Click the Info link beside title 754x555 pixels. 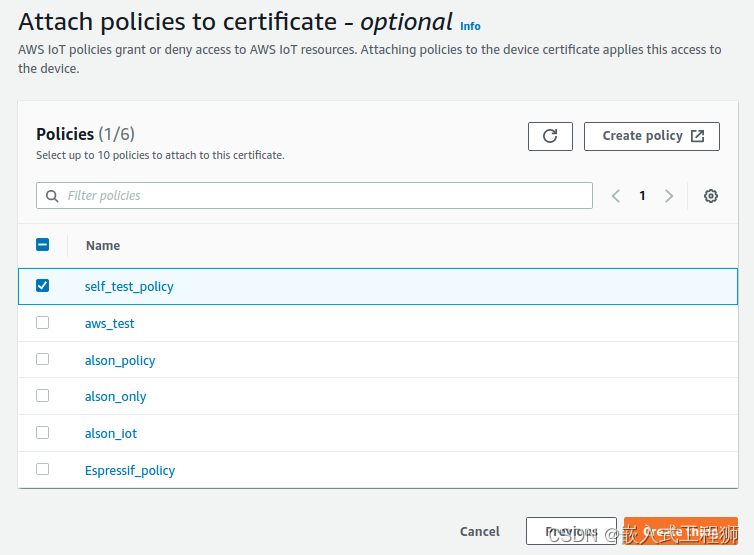[x=470, y=26]
